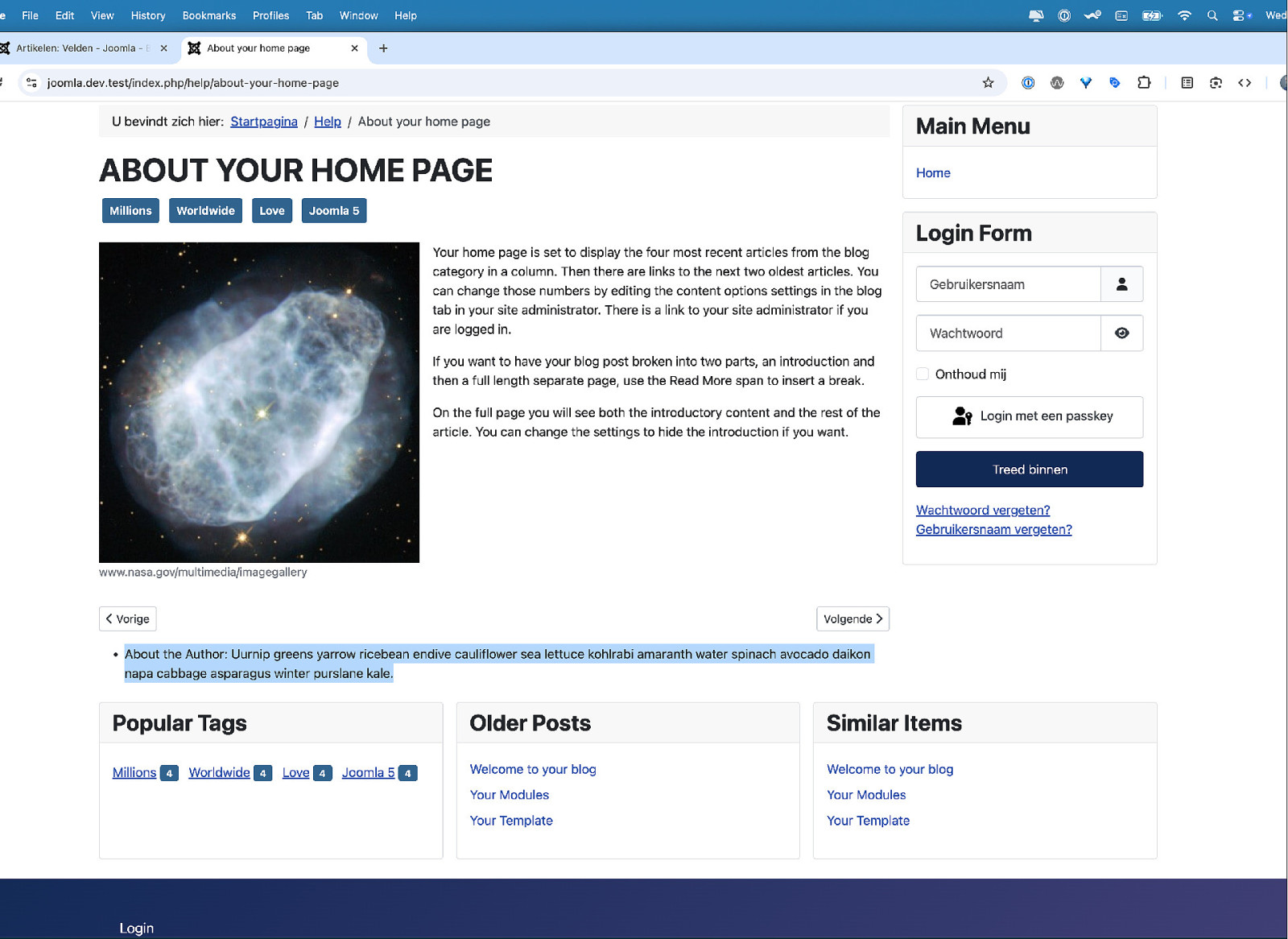Bookmark this page with the star icon

(x=988, y=83)
